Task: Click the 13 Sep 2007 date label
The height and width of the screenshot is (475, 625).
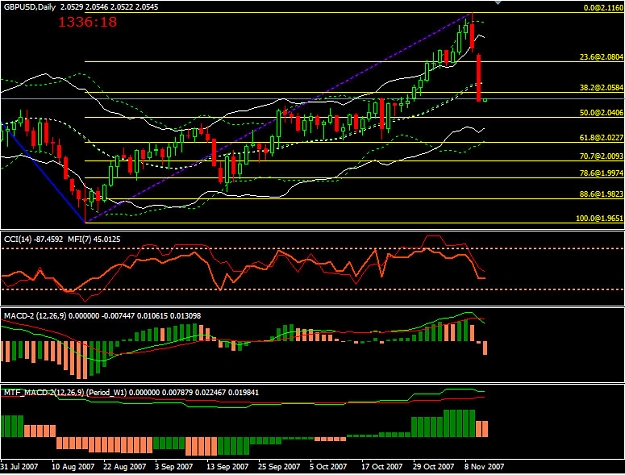Action: (228, 466)
